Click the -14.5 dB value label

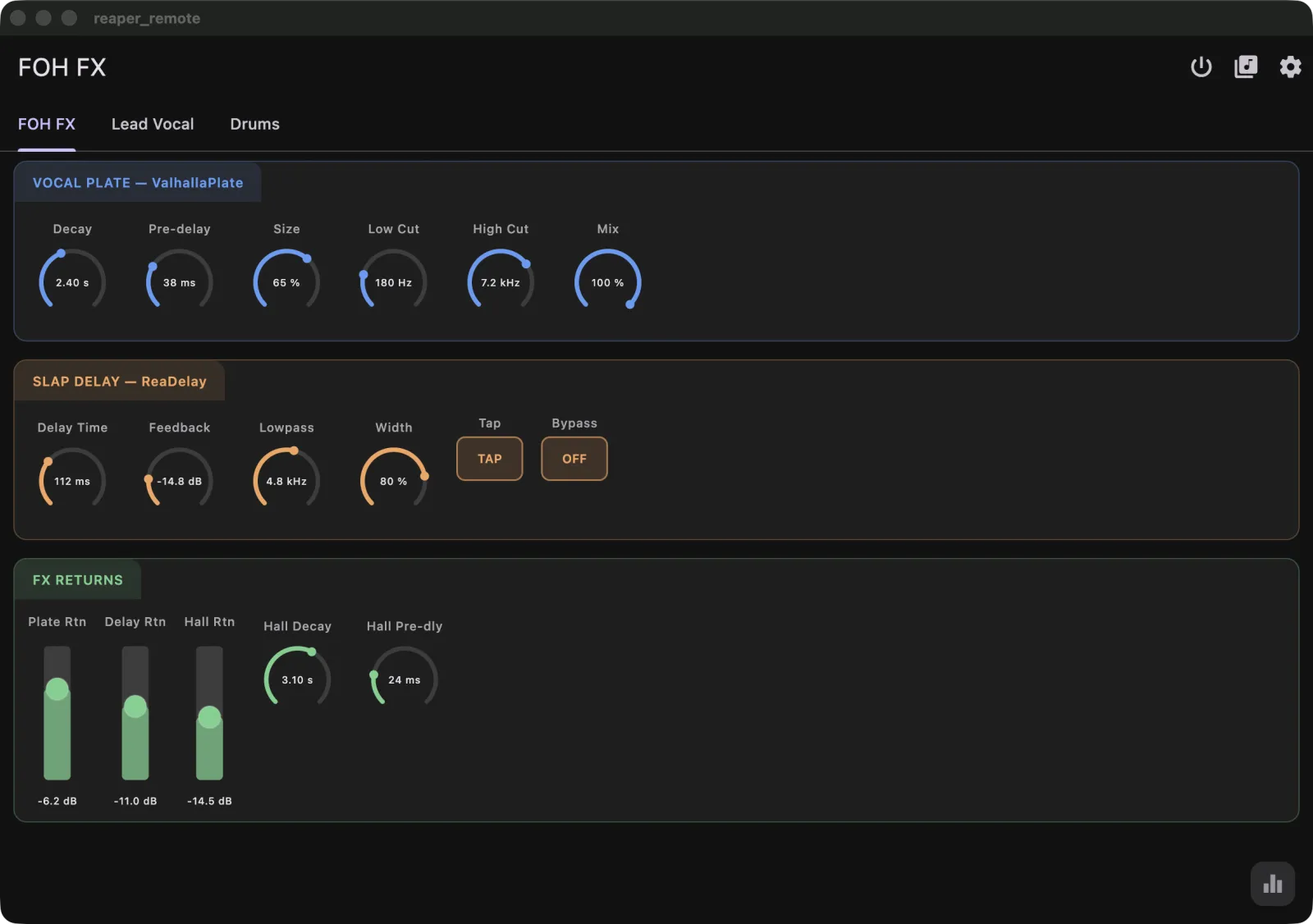pos(209,801)
